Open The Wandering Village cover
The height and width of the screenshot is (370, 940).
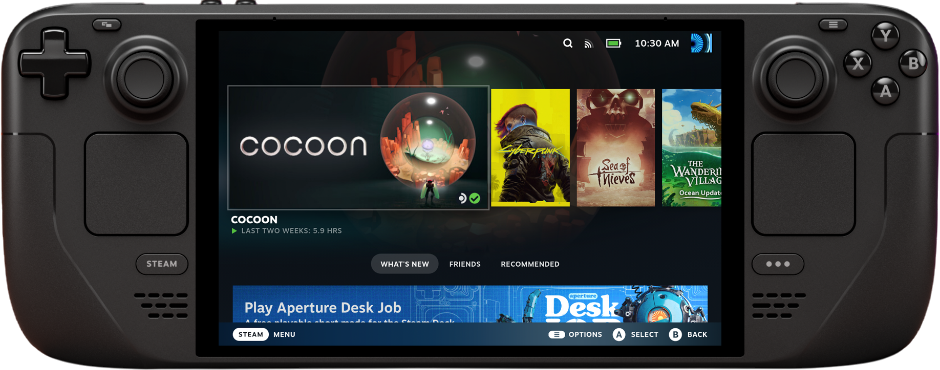tap(691, 148)
